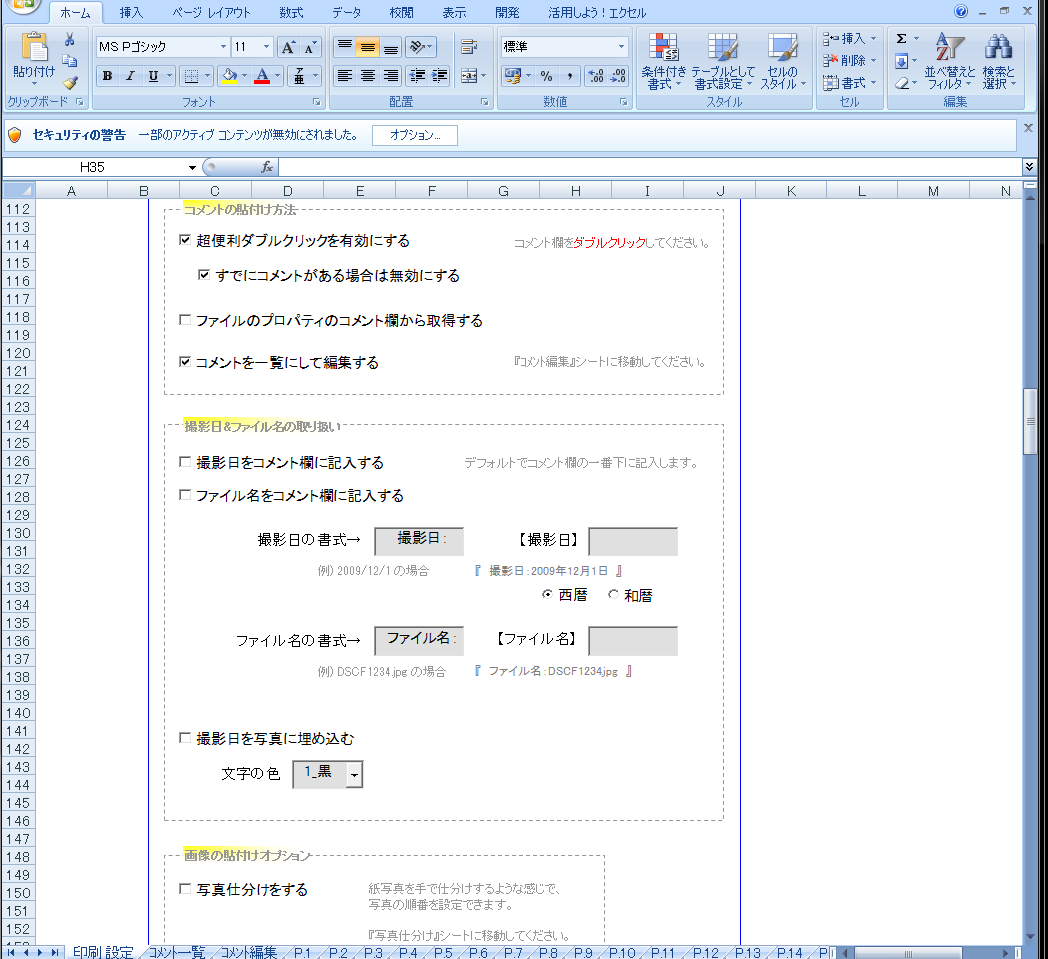Open Find and Select (検索と選択)
Screen dimensions: 1048x959
[x=997, y=61]
